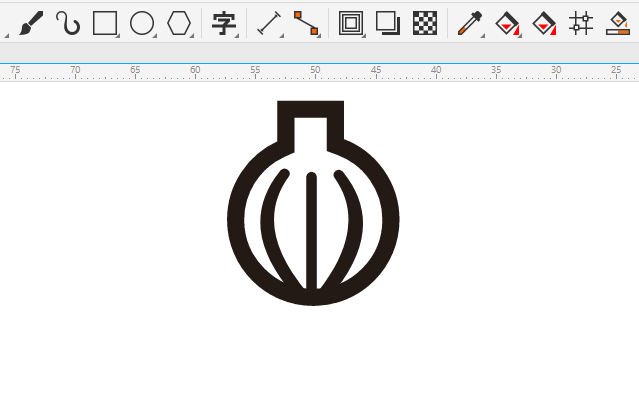Viewport: 639px width, 417px height.
Task: Select the Interactive Fill tool
Action: [507, 23]
